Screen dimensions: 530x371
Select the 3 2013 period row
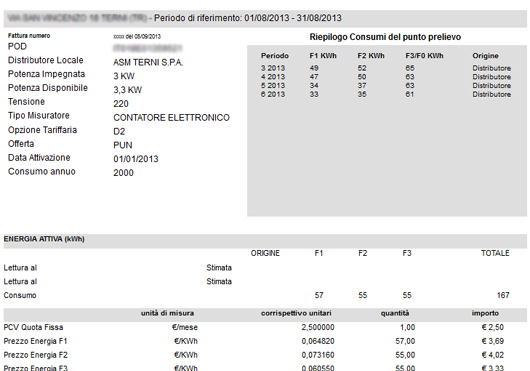[x=386, y=68]
